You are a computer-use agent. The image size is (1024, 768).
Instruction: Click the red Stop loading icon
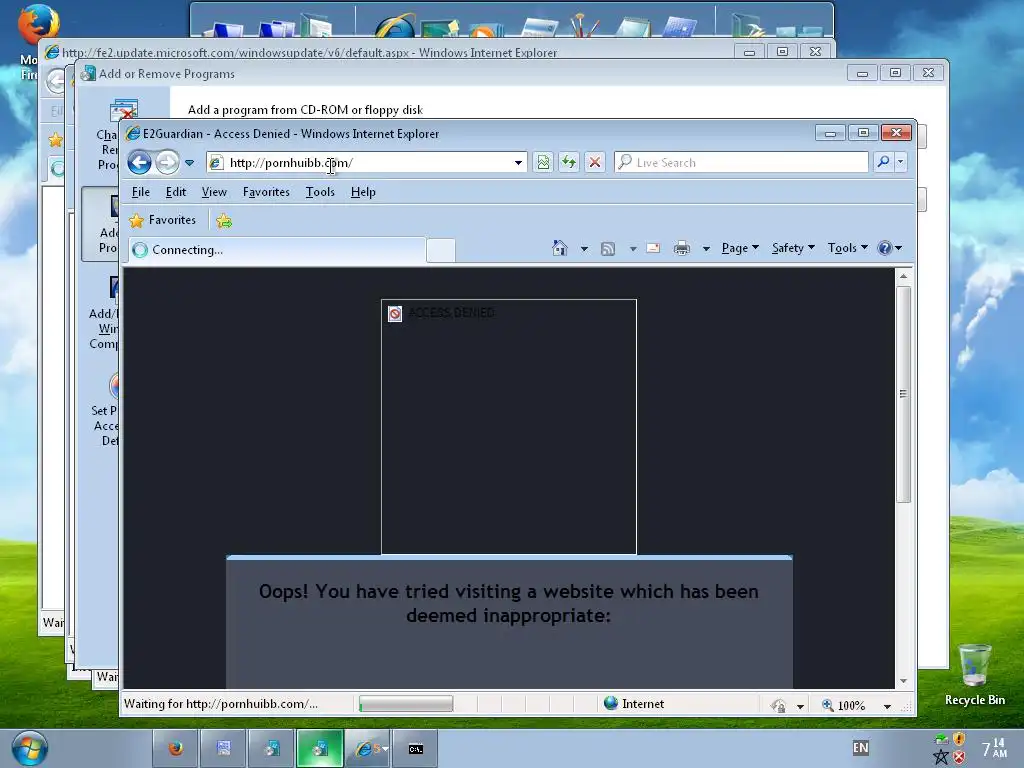click(595, 163)
